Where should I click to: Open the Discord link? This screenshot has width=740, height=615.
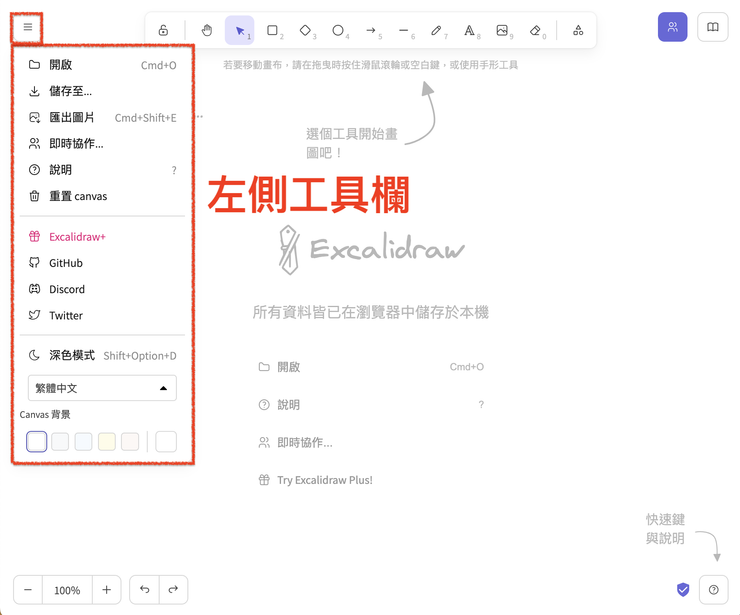[x=102, y=289]
